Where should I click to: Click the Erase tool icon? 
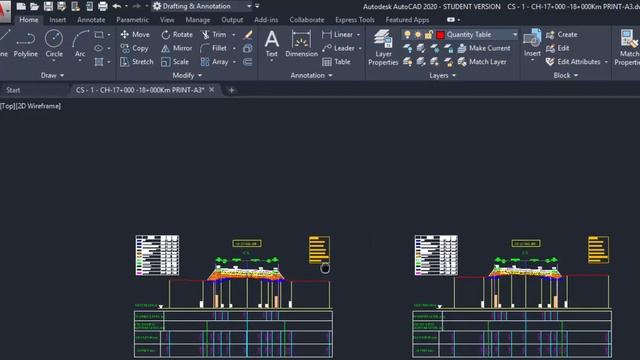click(248, 35)
